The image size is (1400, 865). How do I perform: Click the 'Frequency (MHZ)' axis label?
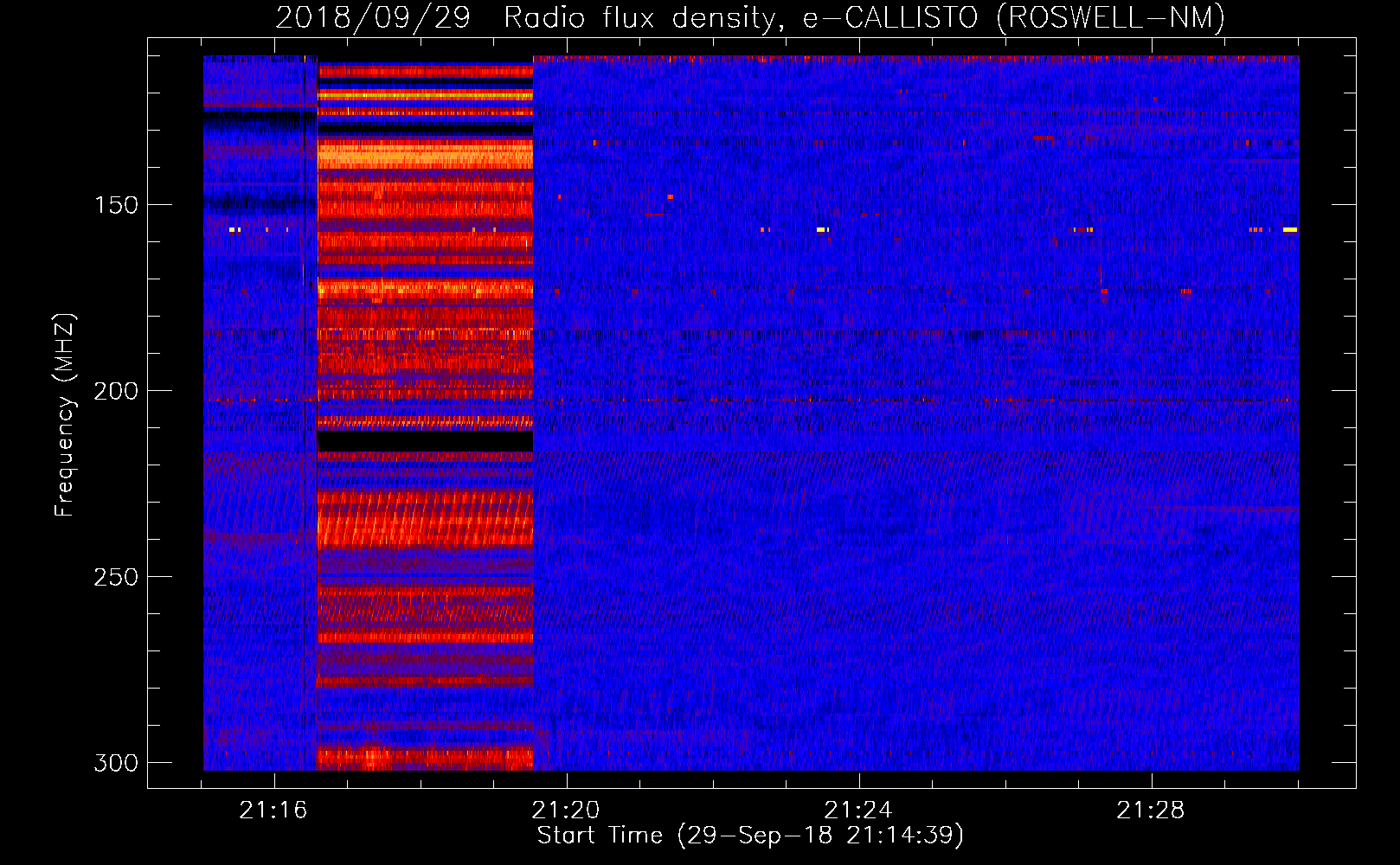(65, 415)
